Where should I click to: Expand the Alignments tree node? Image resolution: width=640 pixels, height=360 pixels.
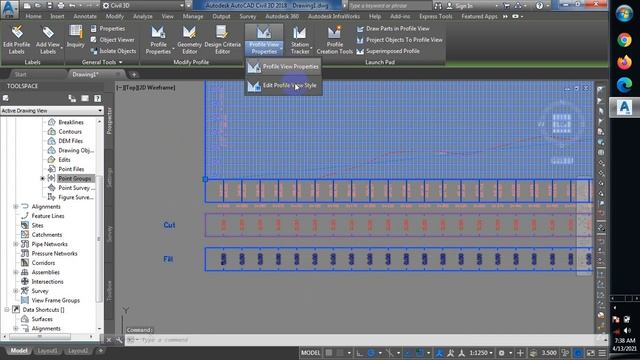tap(16, 207)
